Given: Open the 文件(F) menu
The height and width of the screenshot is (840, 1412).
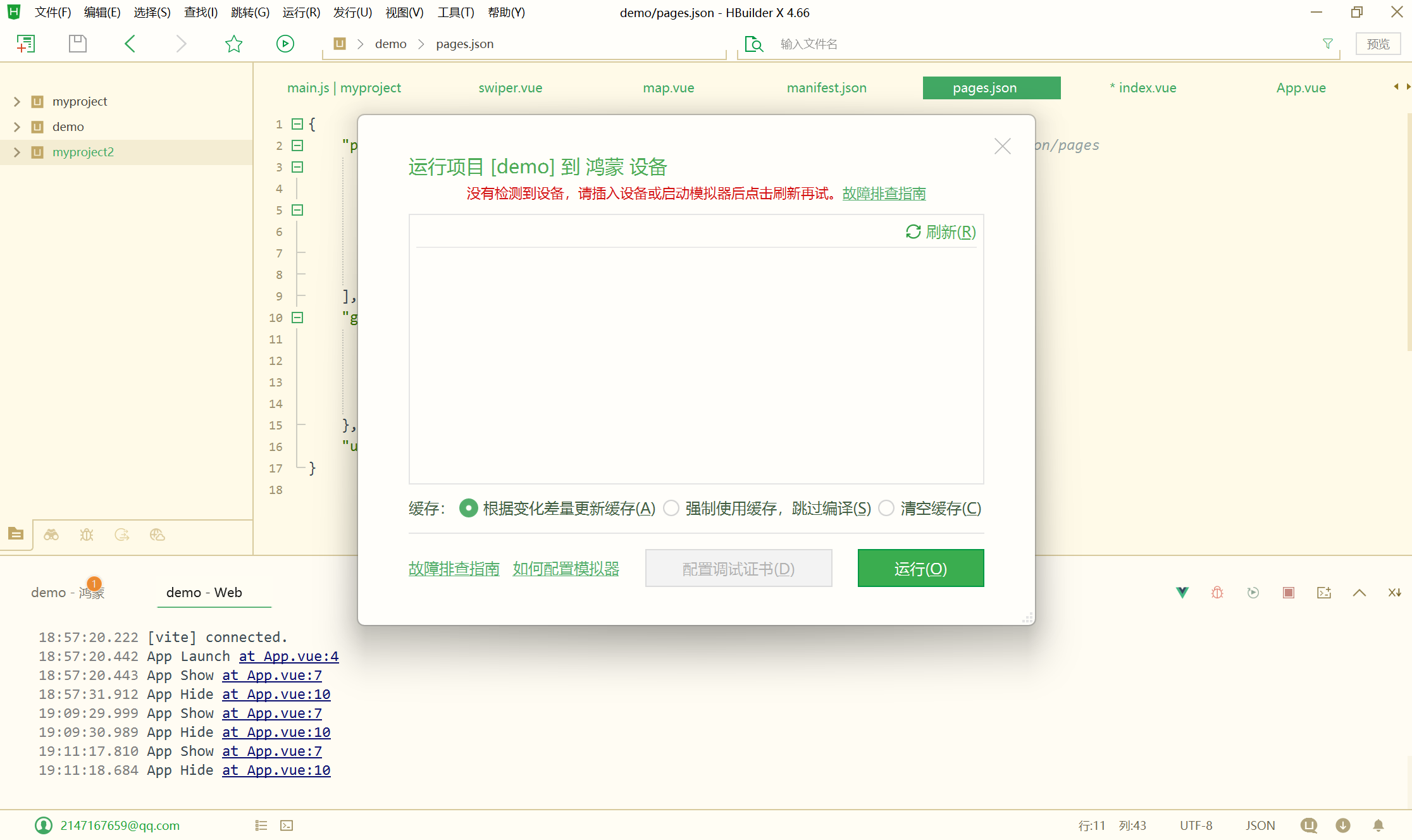Looking at the screenshot, I should pyautogui.click(x=53, y=13).
